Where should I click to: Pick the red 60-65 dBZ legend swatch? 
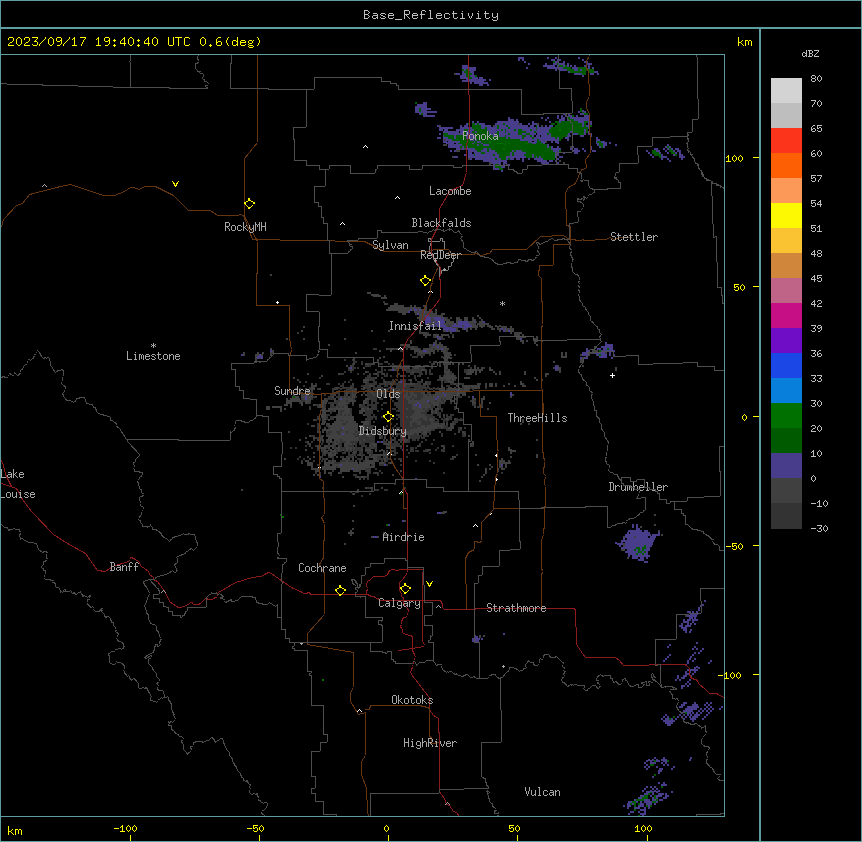(x=786, y=141)
